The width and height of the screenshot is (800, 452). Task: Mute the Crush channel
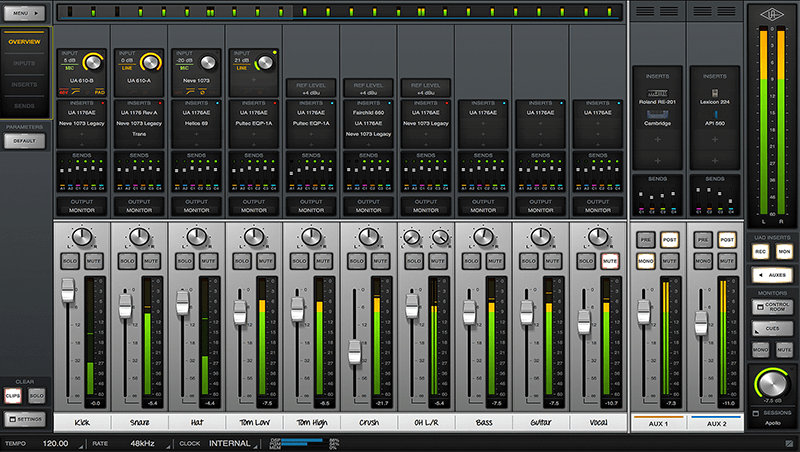[x=380, y=261]
